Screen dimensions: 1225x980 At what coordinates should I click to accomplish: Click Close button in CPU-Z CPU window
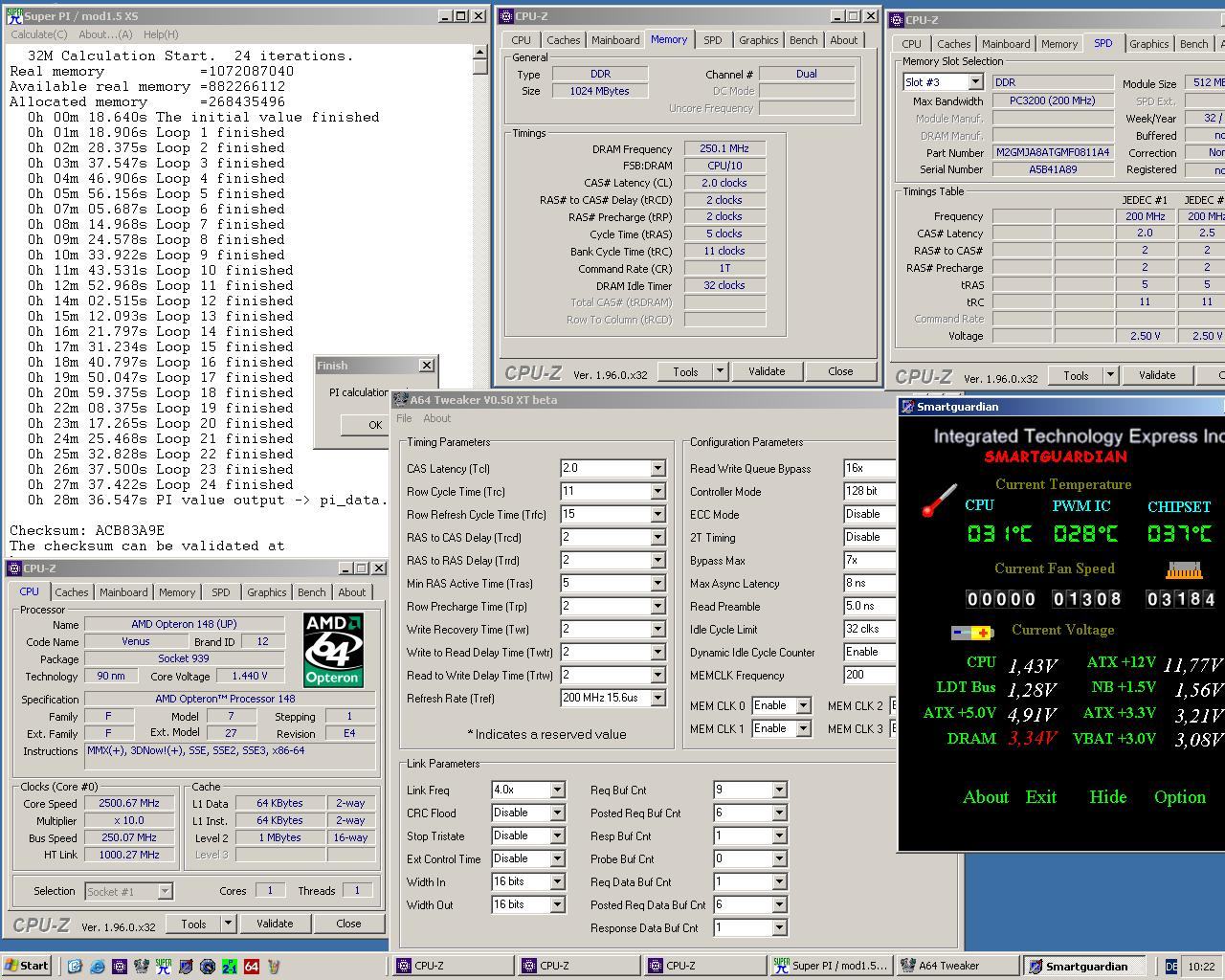[x=348, y=924]
